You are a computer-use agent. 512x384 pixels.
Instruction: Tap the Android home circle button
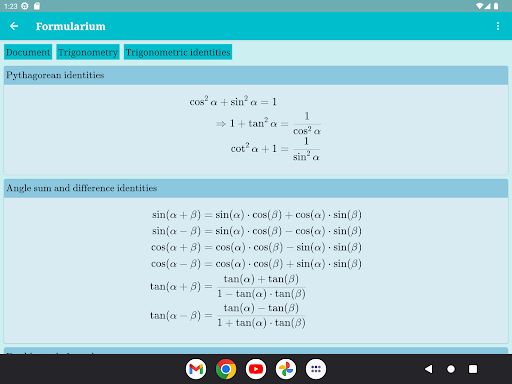click(x=451, y=369)
